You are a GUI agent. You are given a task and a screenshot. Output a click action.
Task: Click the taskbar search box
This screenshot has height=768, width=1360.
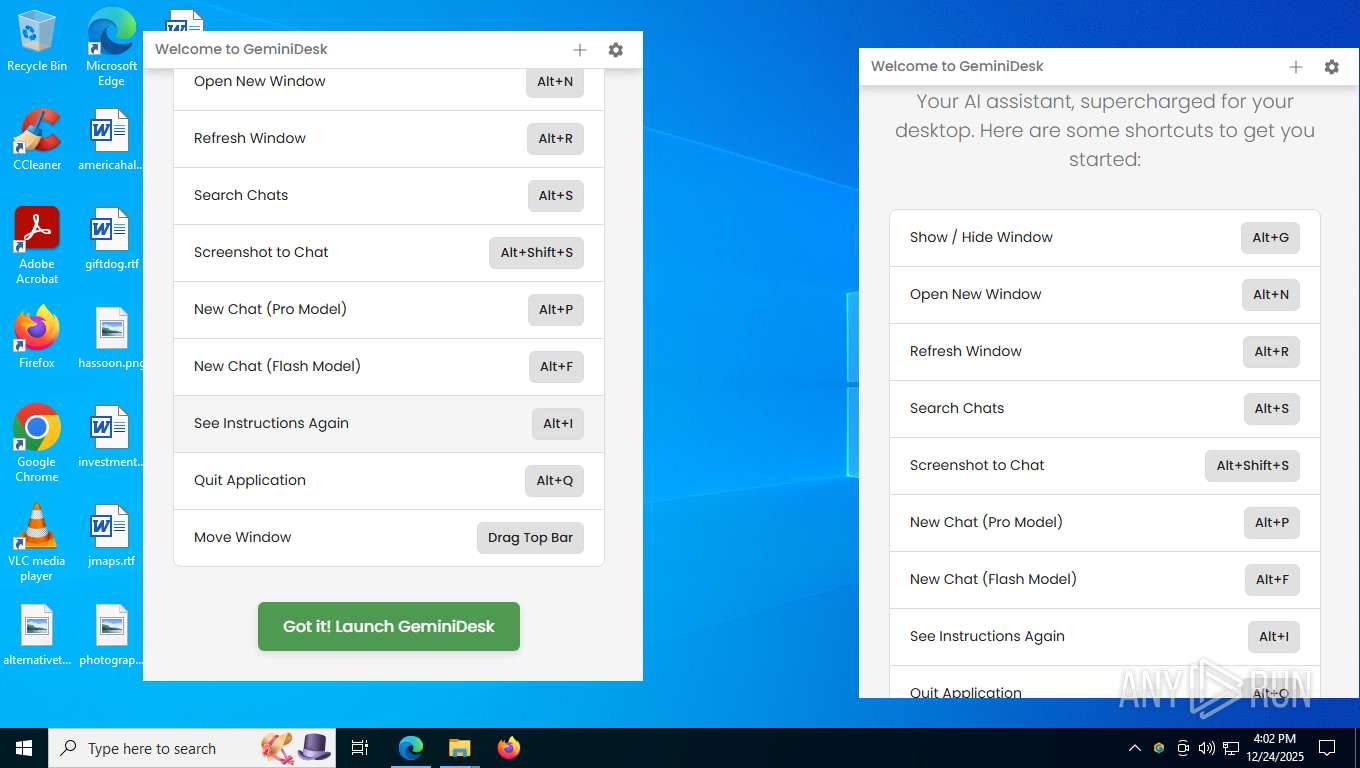point(192,748)
